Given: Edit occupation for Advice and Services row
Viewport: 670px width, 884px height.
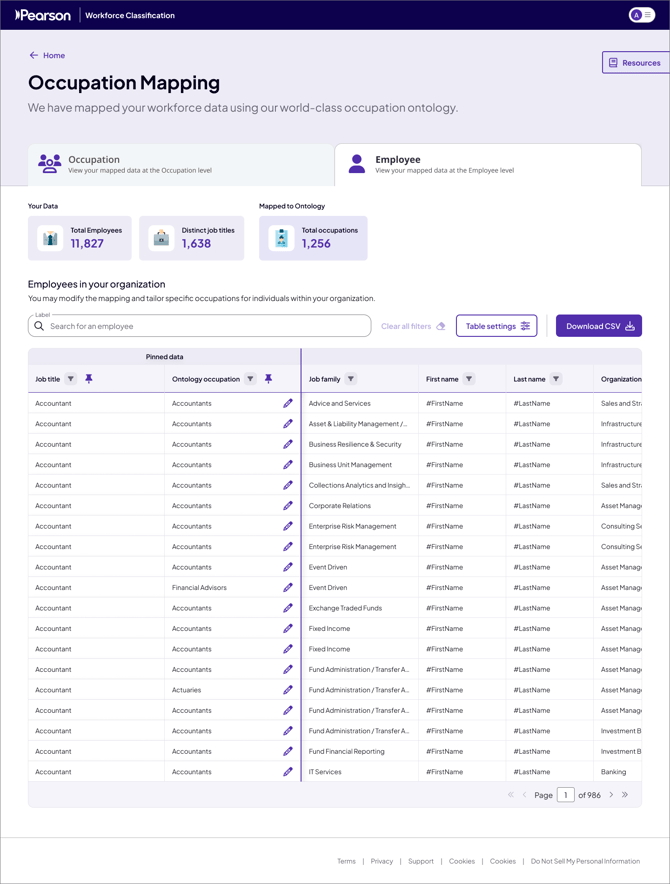Looking at the screenshot, I should tap(288, 403).
